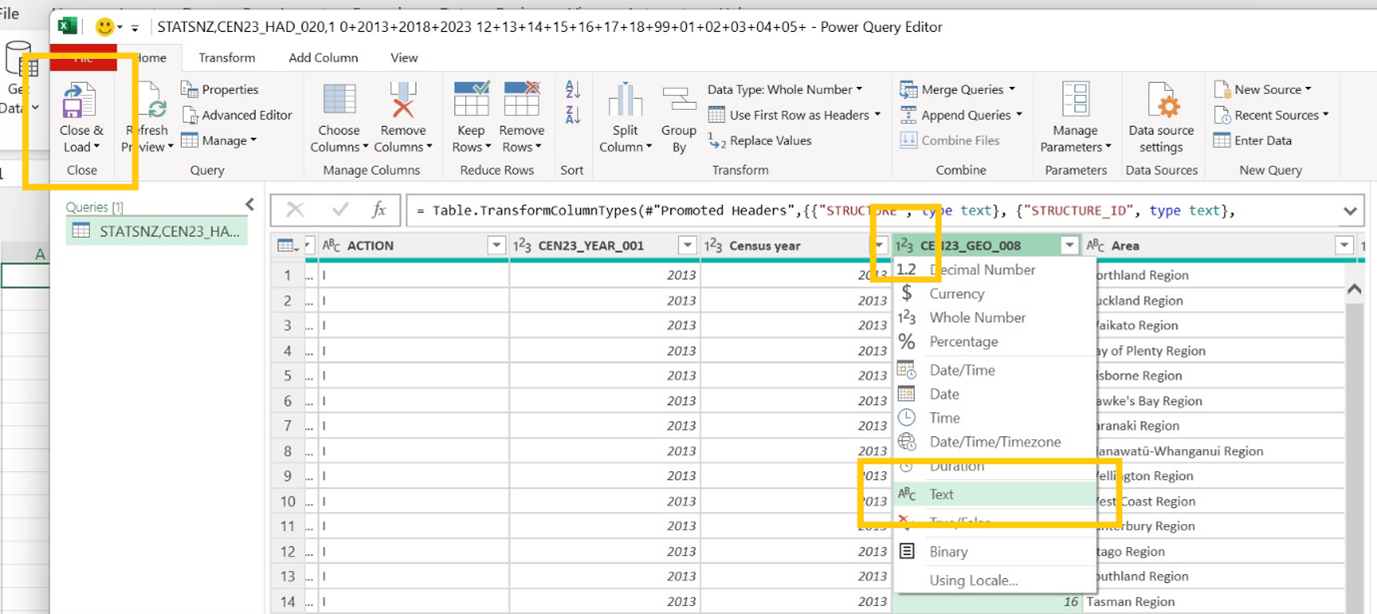Click the Group By icon
The height and width of the screenshot is (614, 1377).
(x=679, y=101)
